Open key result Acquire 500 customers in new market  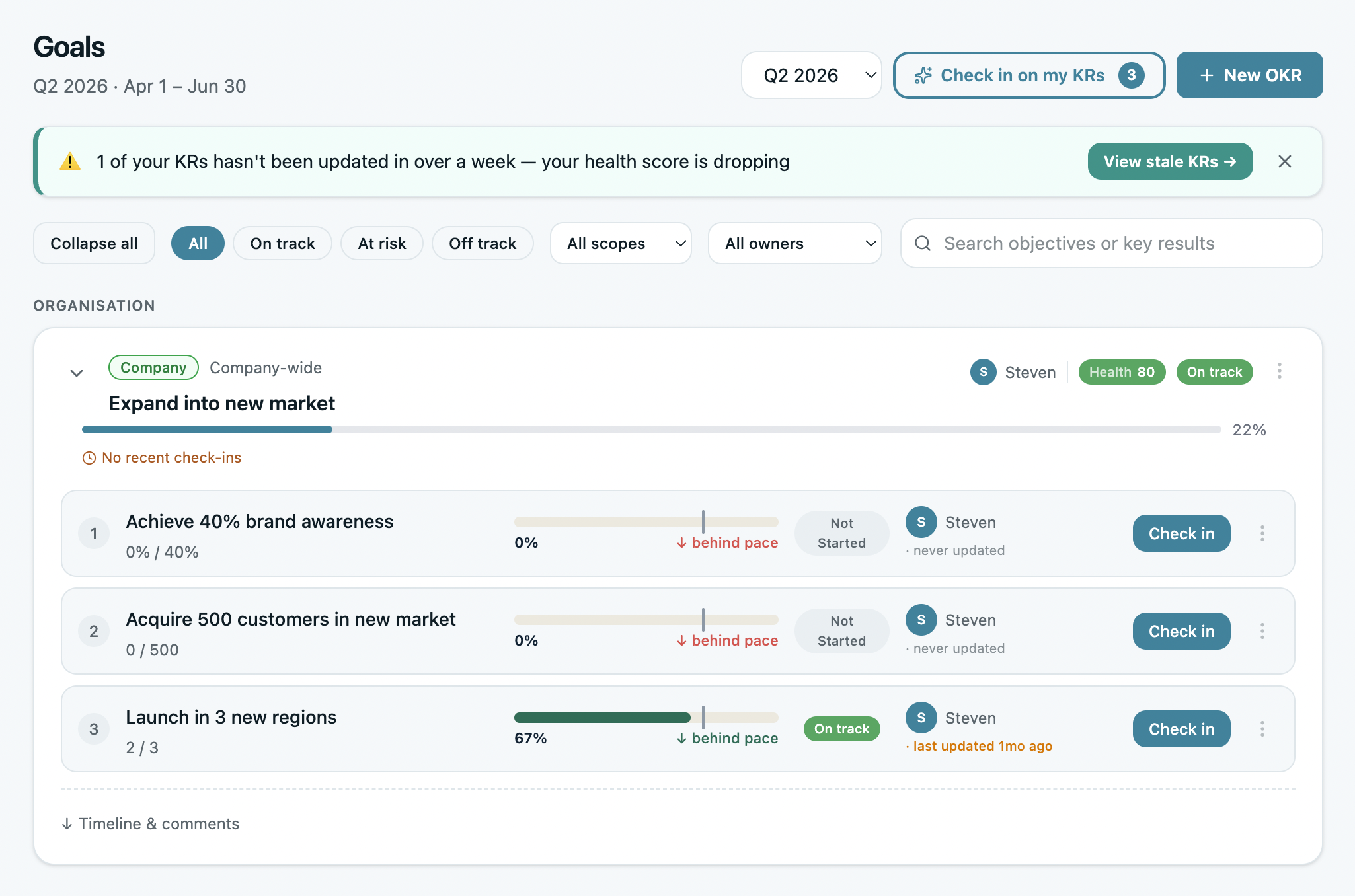point(291,619)
